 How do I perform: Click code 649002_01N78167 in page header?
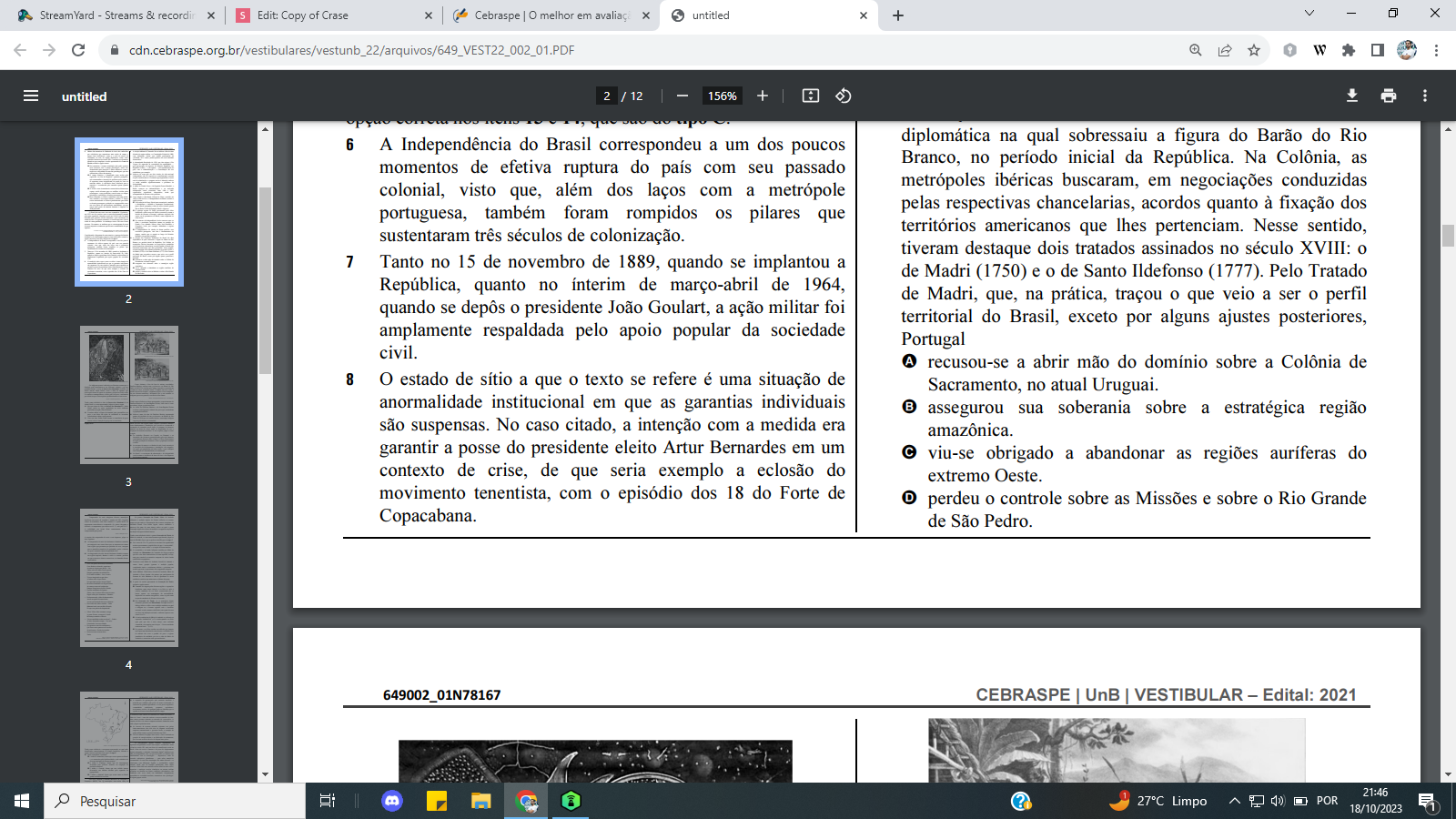pyautogui.click(x=441, y=695)
